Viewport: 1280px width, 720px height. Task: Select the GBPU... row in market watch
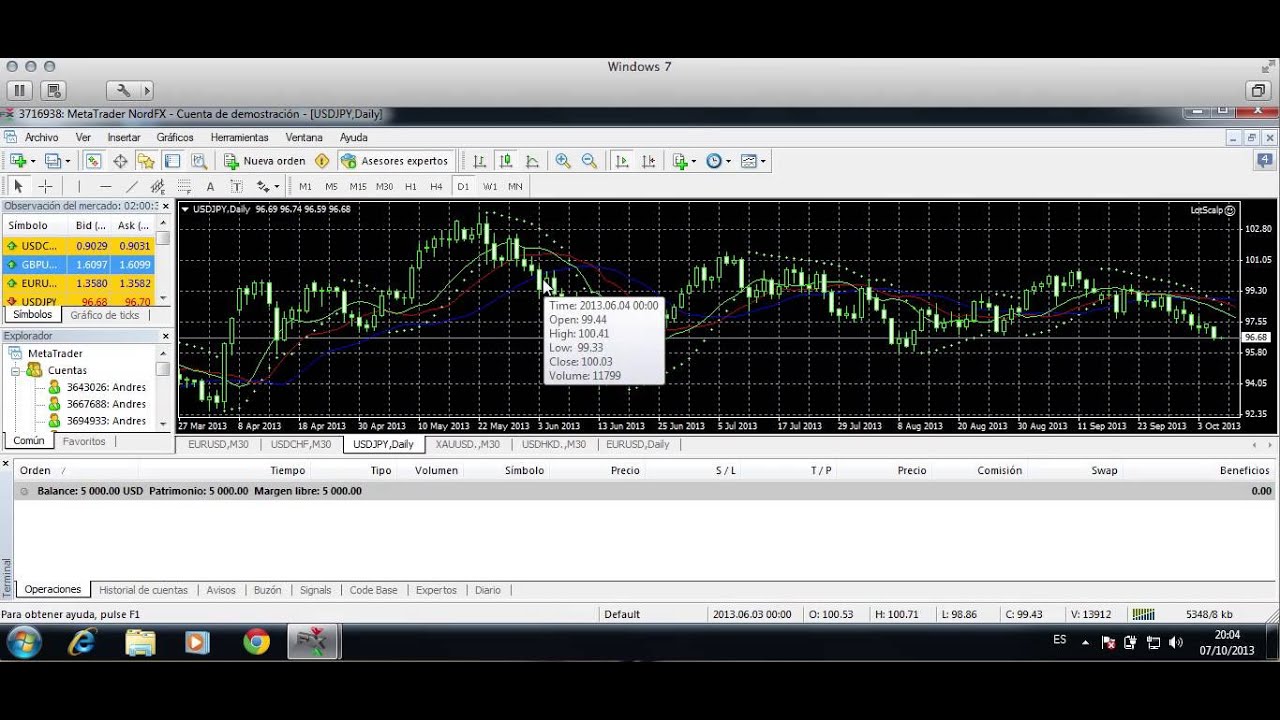[78, 265]
